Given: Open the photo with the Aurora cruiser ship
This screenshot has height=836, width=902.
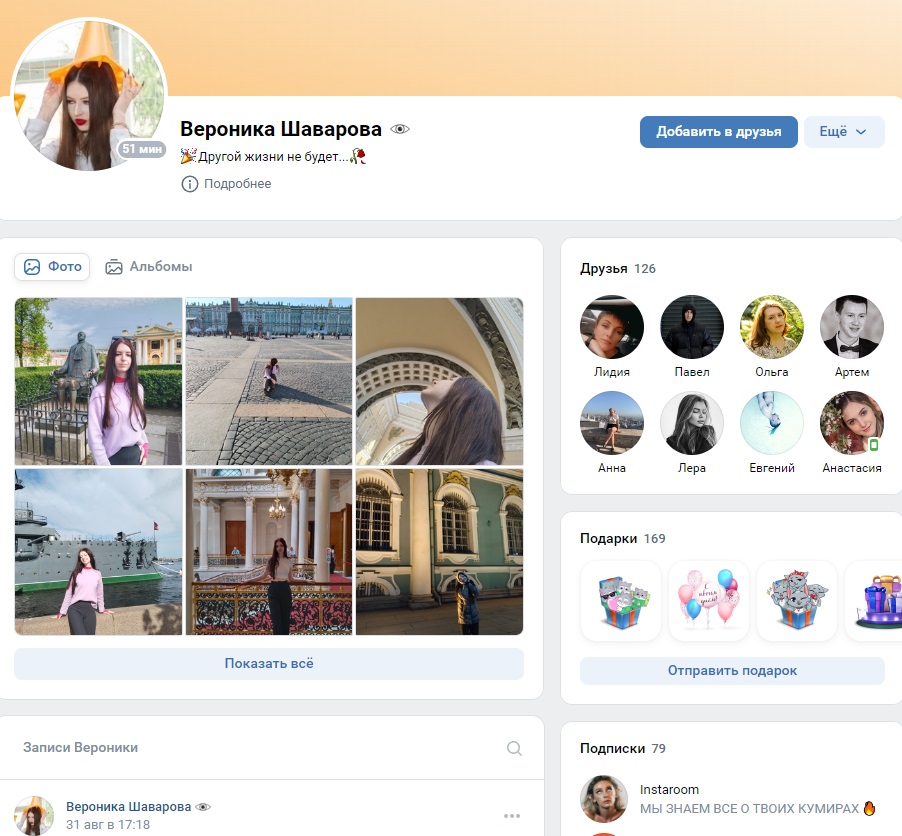Looking at the screenshot, I should coord(98,552).
